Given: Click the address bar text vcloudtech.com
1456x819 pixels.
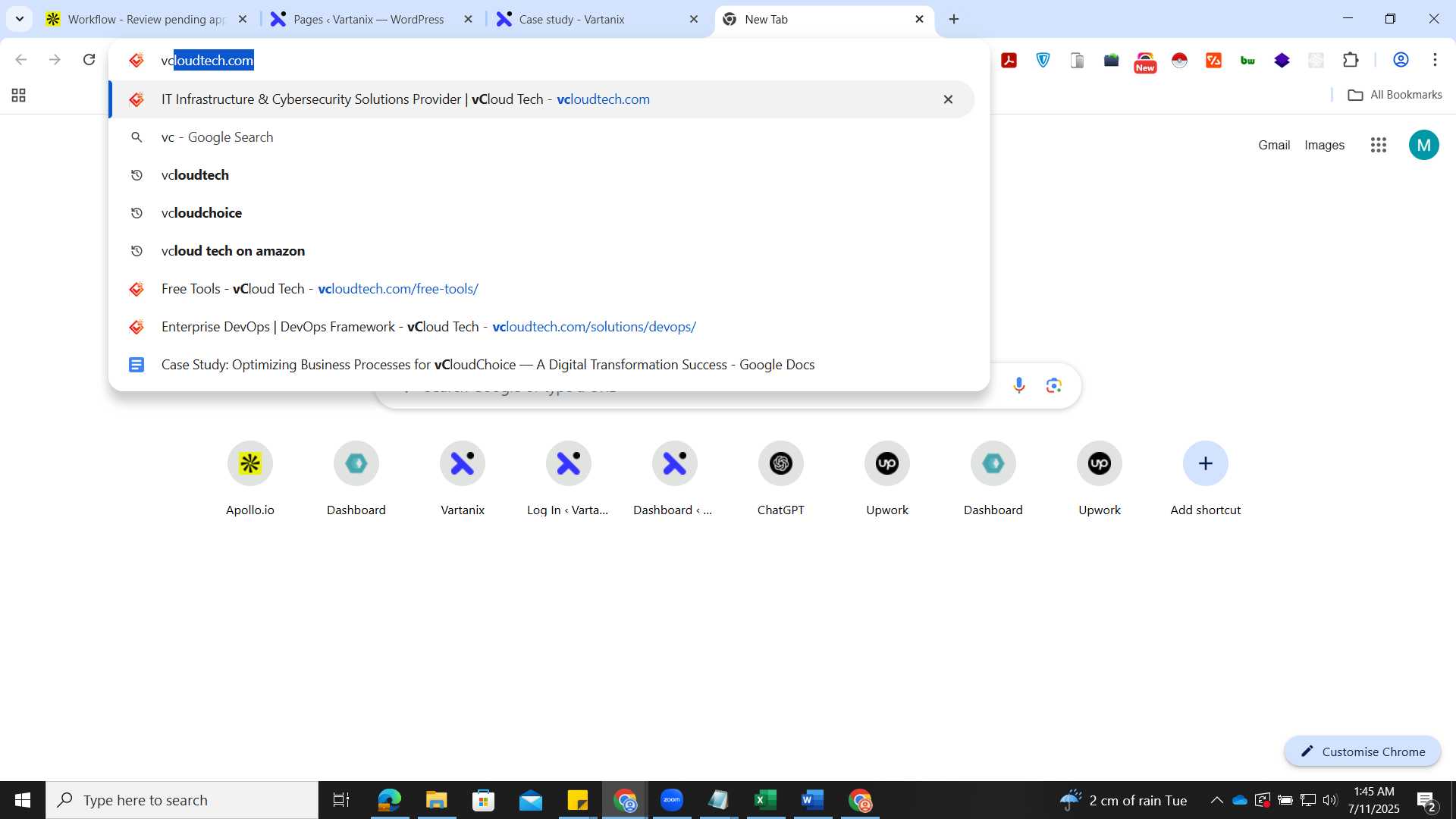Looking at the screenshot, I should coord(207,60).
